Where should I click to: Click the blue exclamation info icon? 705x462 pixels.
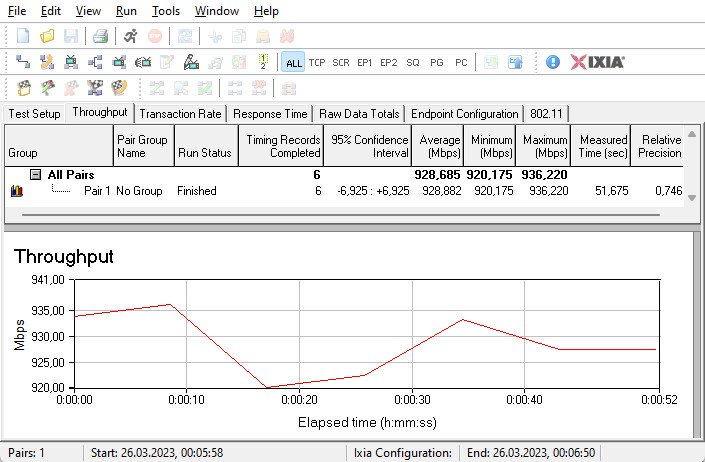[553, 62]
